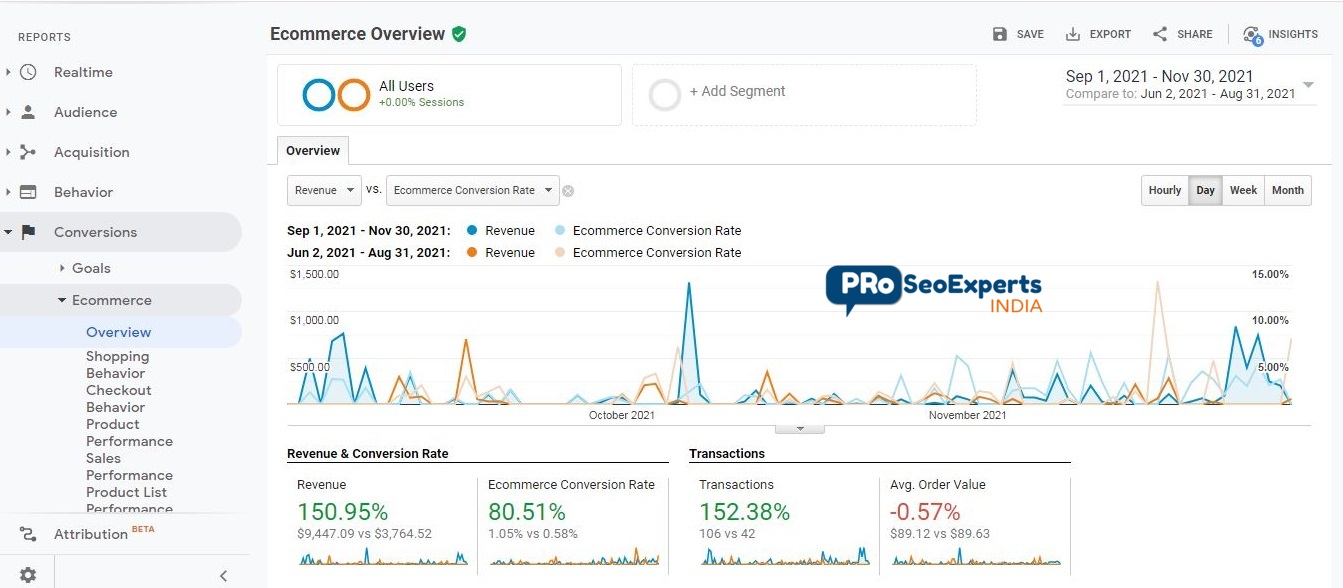The image size is (1343, 588).
Task: Click the Behavior window icon
Action: pyautogui.click(x=28, y=192)
